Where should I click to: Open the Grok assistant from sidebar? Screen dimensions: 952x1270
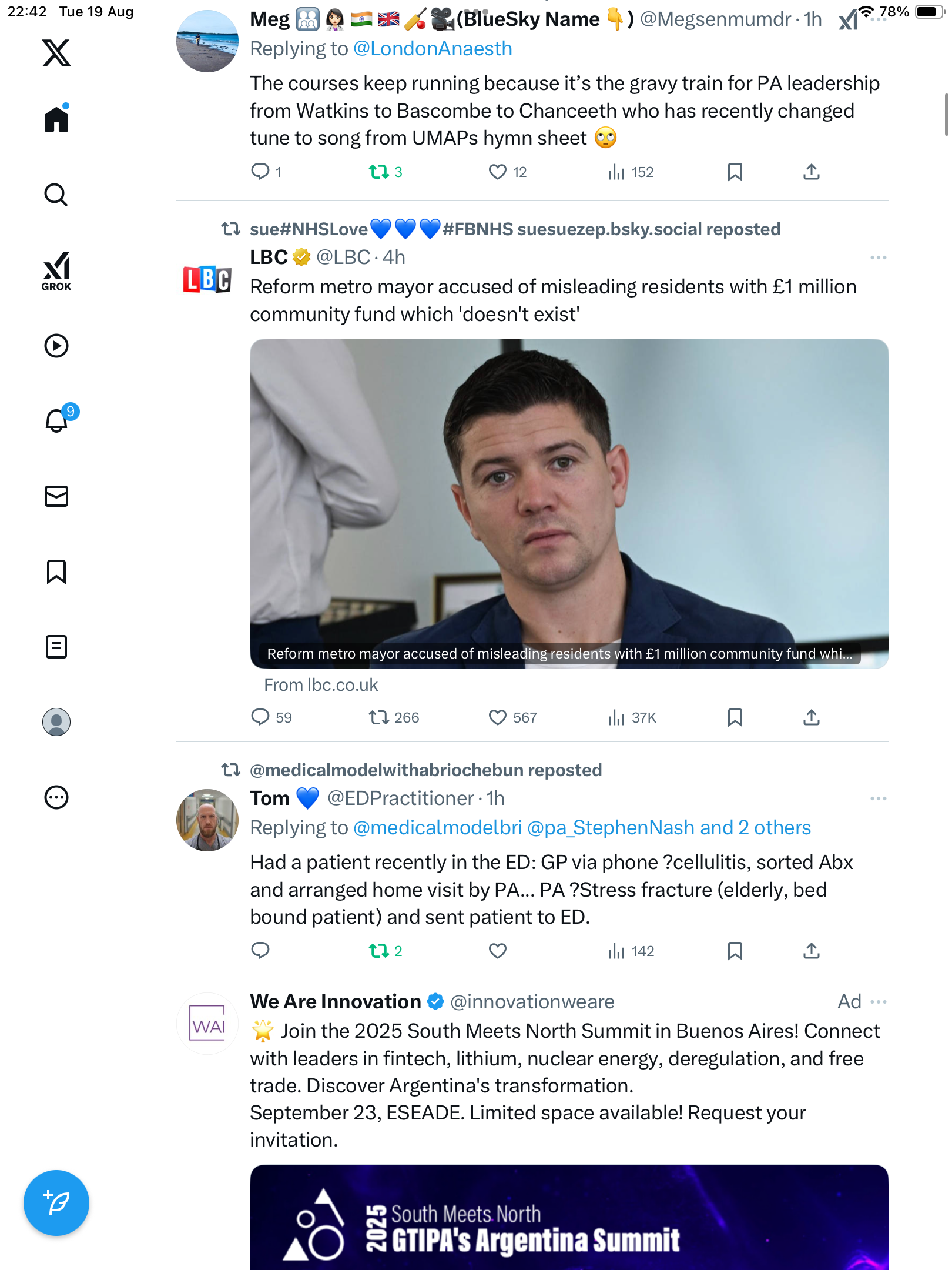coord(56,271)
